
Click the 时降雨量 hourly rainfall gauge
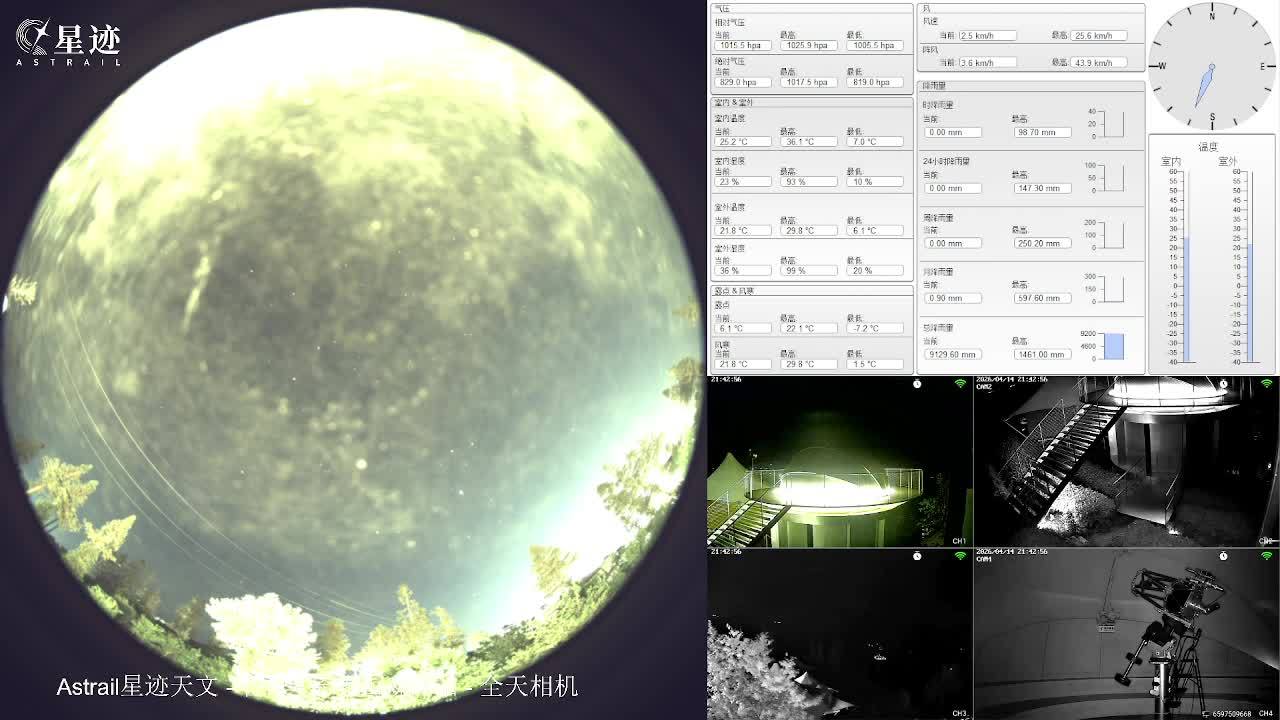tap(1114, 124)
